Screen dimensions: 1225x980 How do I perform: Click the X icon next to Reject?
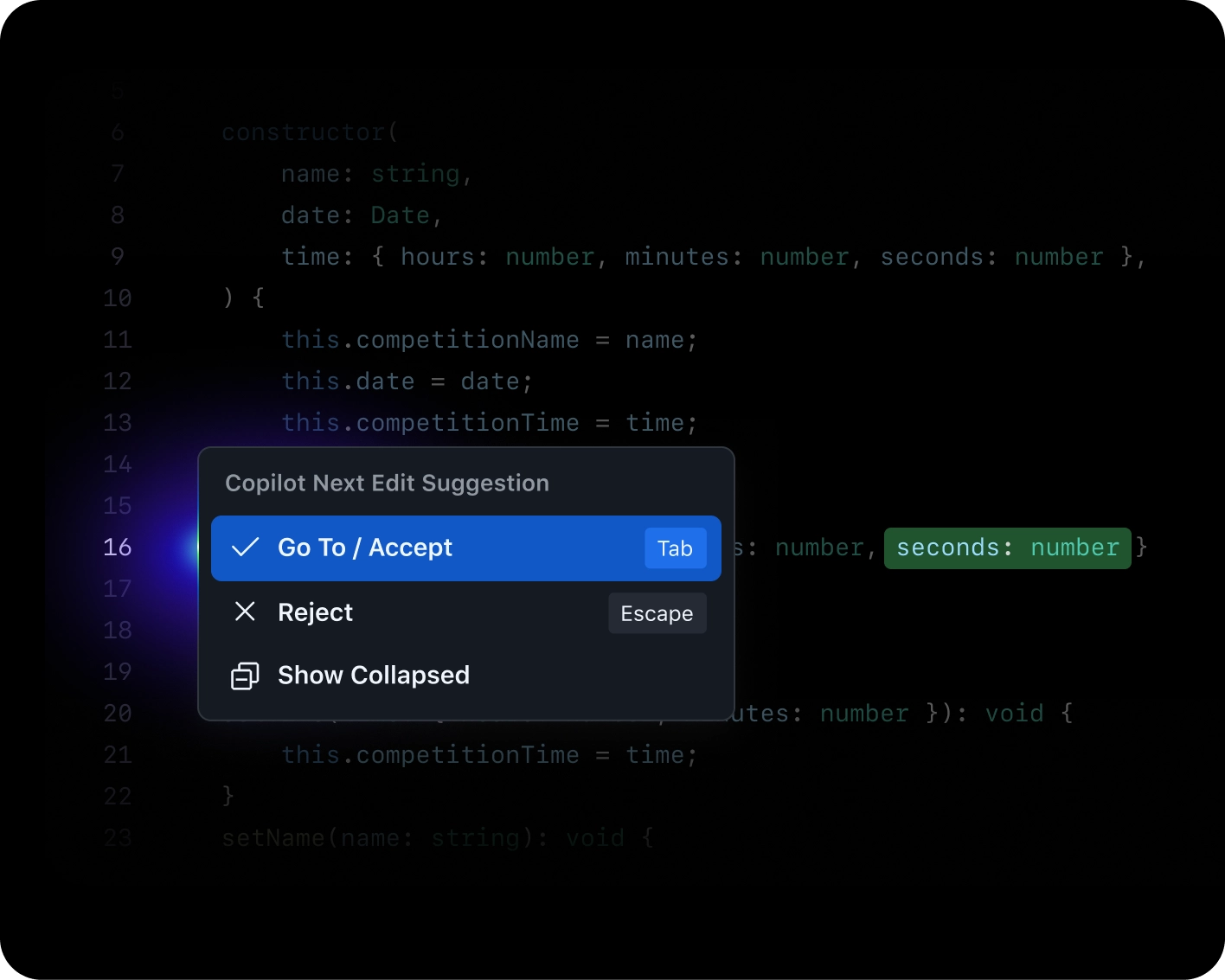click(x=245, y=612)
